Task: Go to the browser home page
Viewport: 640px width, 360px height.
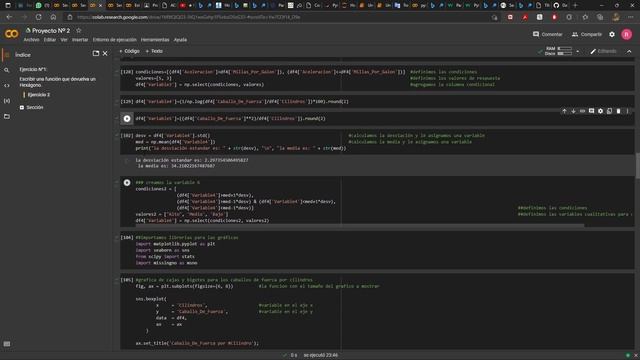Action: click(53, 17)
